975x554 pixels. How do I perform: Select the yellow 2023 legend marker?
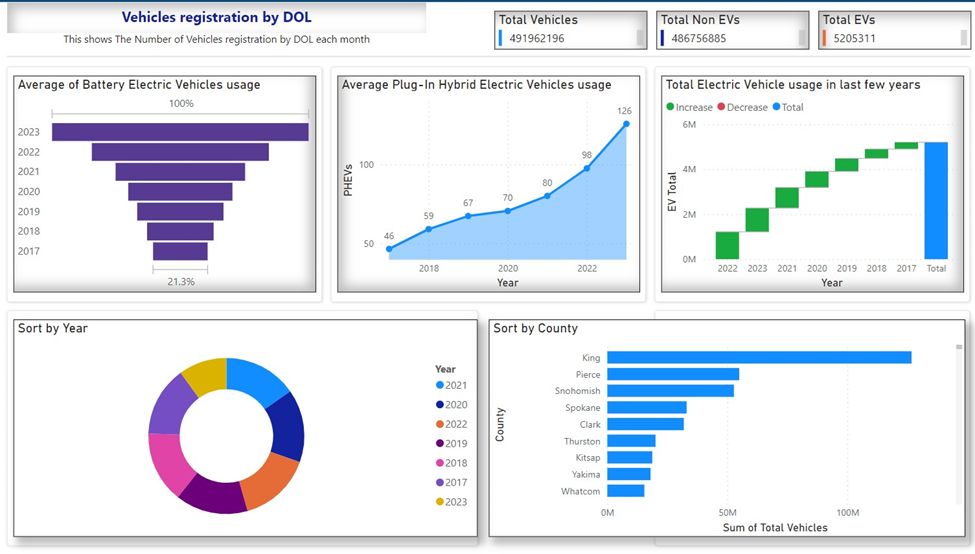pyautogui.click(x=440, y=502)
